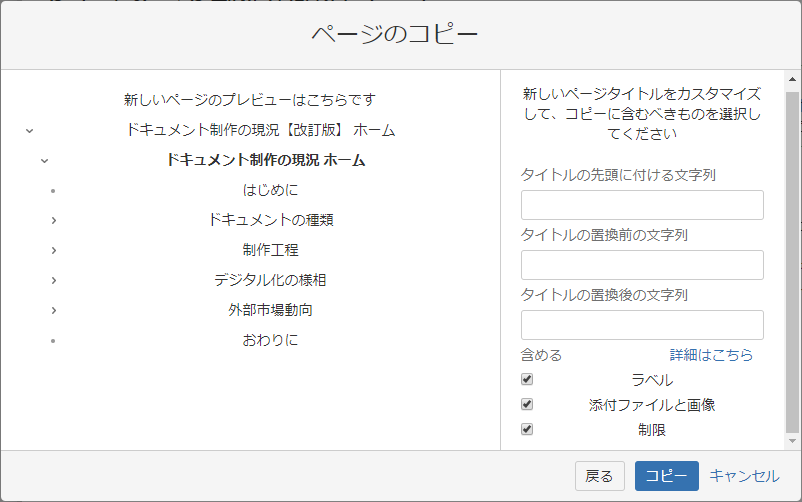Click the scrollbar down arrow

(x=793, y=441)
